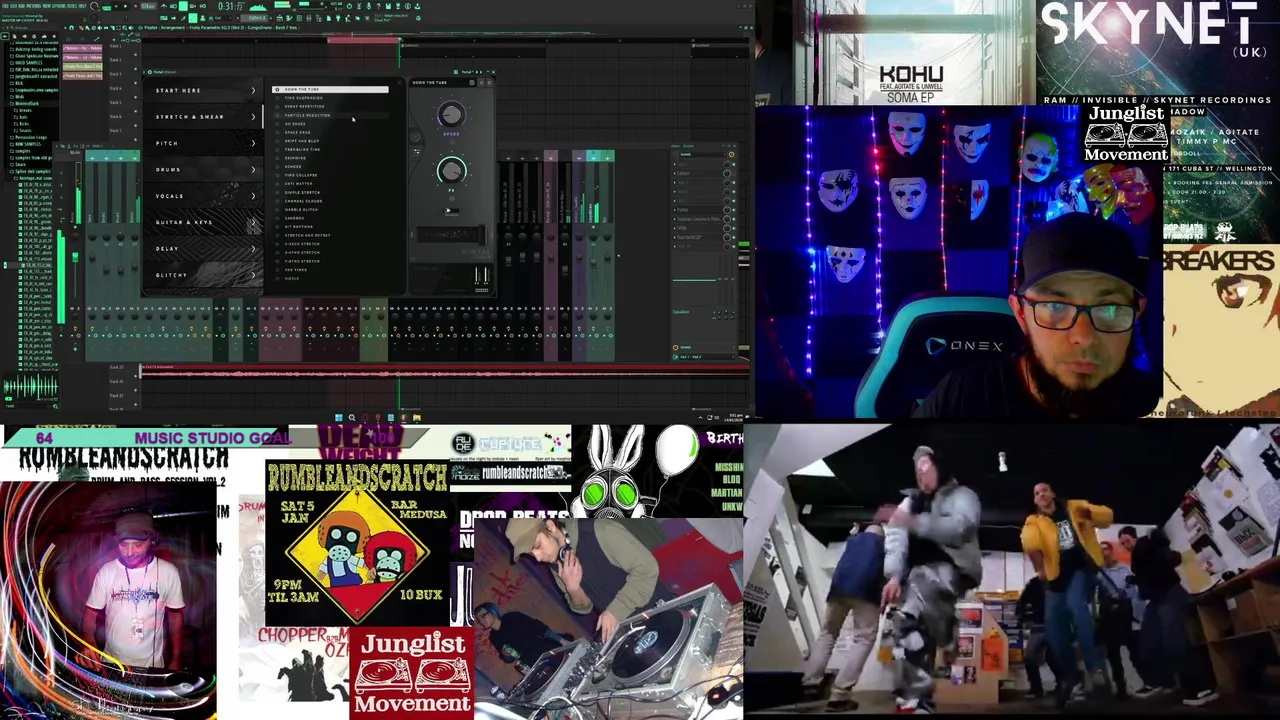Image resolution: width=1280 pixels, height=720 pixels.
Task: Select the Track 1 label in playlist
Action: 114,46
